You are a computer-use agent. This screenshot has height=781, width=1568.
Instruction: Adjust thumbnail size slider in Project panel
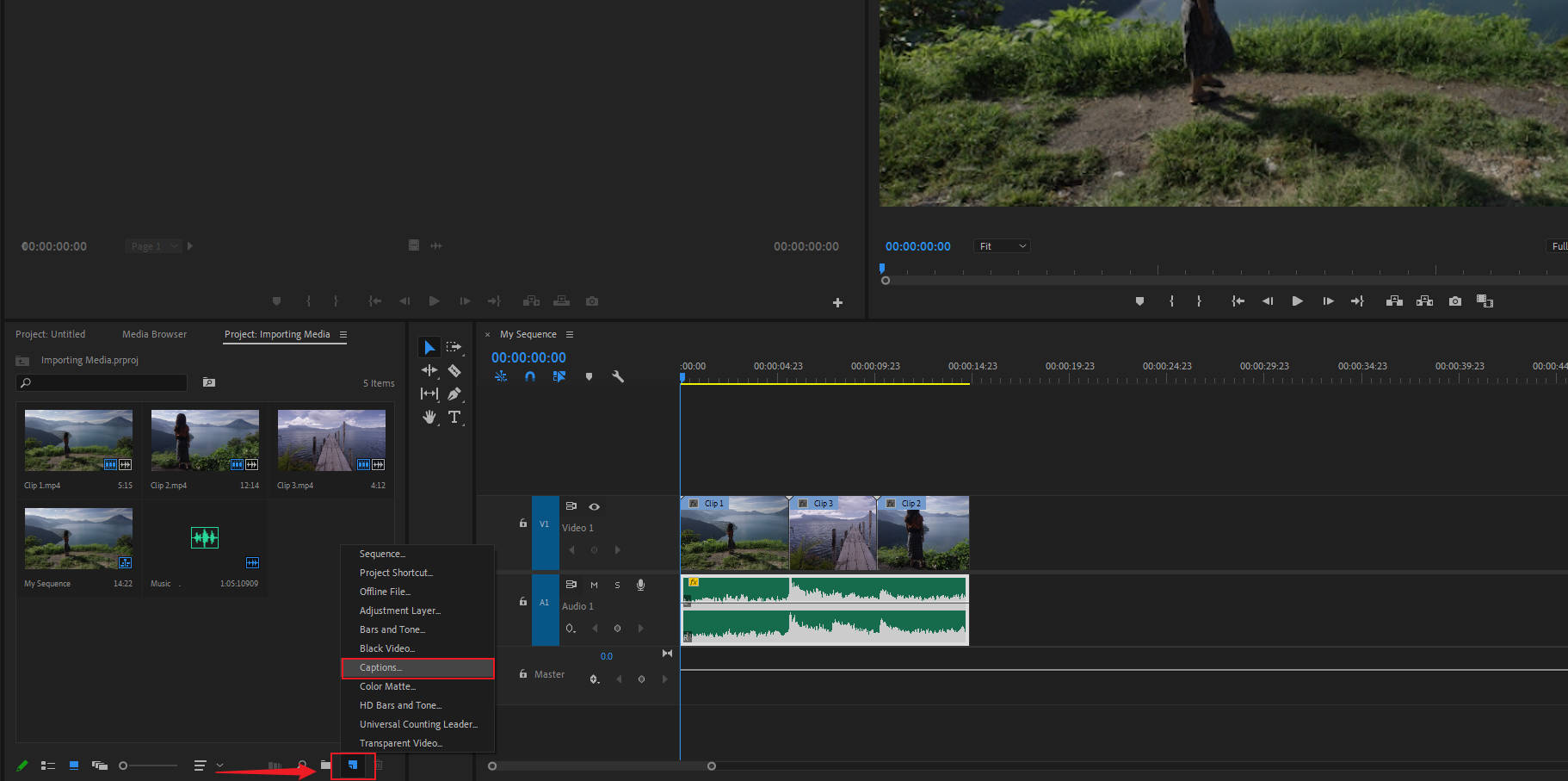tap(148, 766)
